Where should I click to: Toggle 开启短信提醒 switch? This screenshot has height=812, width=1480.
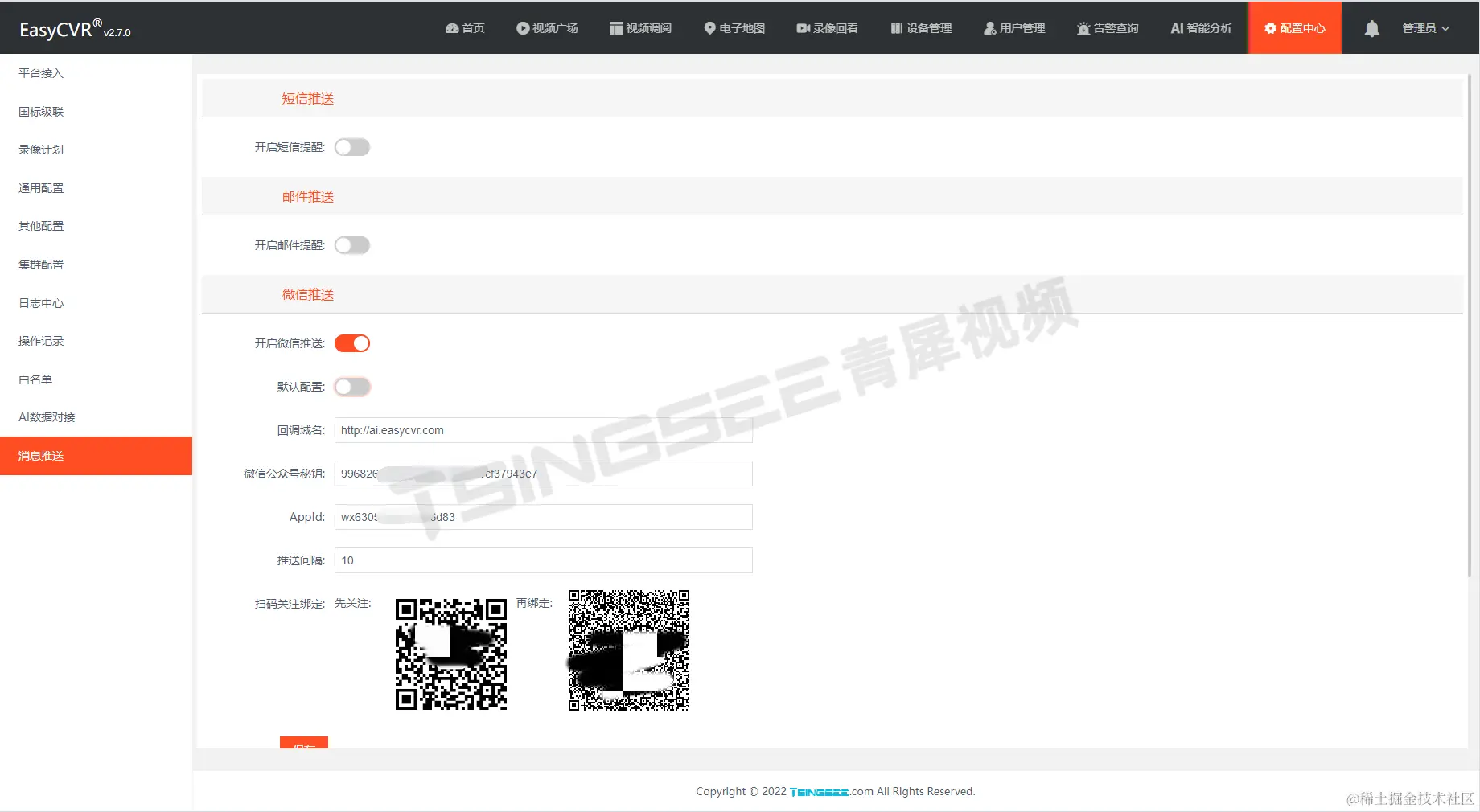point(352,147)
